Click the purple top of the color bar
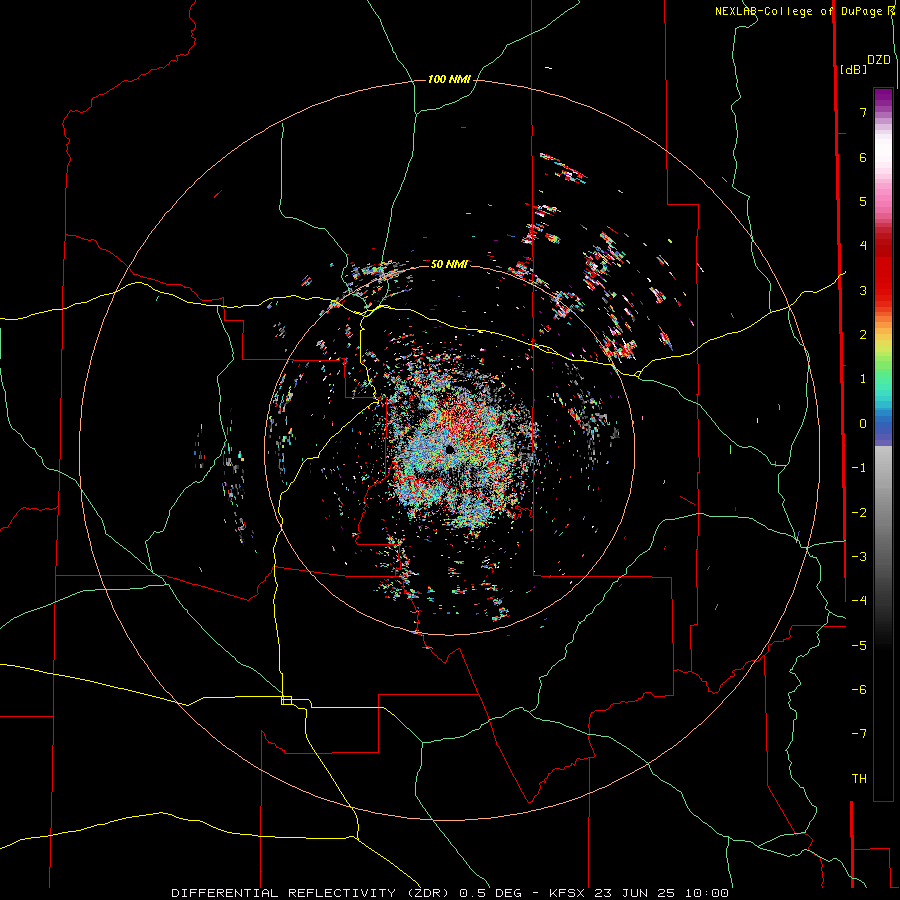This screenshot has width=900, height=900. click(883, 98)
